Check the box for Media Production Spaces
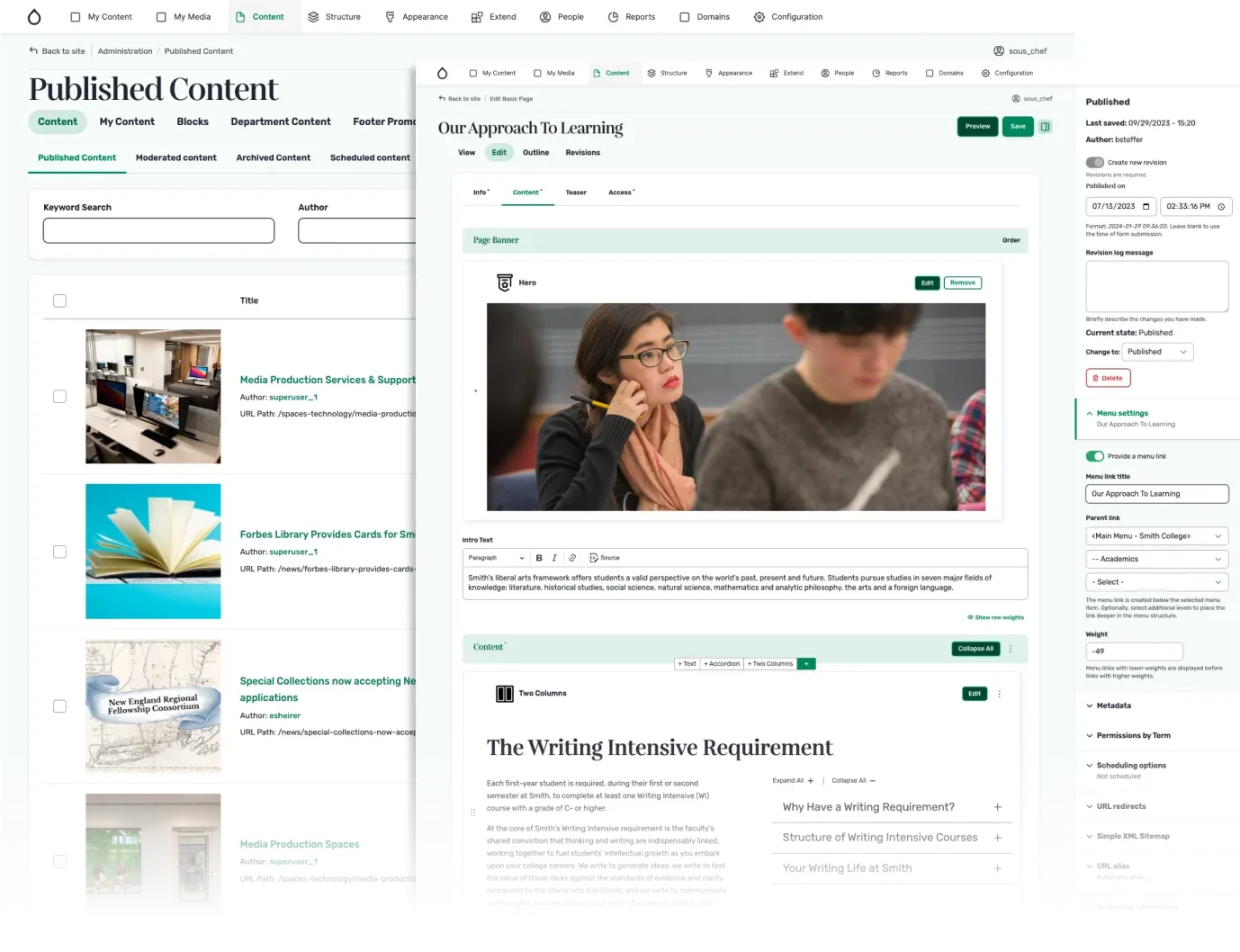 [59, 860]
